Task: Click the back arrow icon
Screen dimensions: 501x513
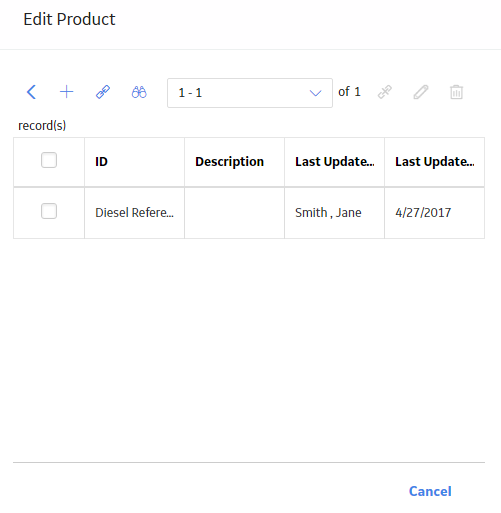Action: pyautogui.click(x=31, y=92)
